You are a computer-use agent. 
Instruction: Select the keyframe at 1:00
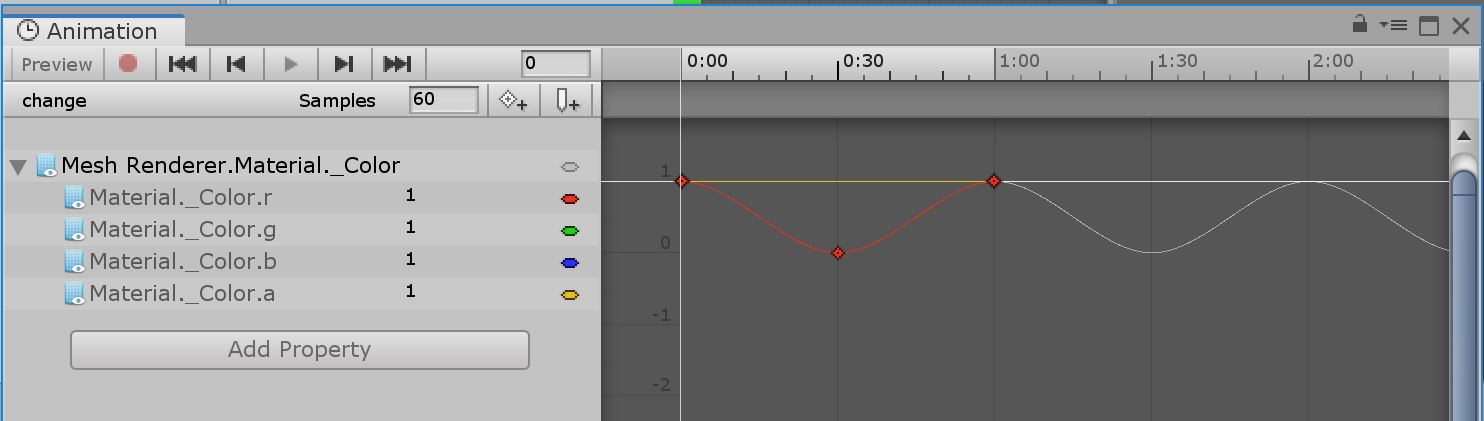point(994,181)
